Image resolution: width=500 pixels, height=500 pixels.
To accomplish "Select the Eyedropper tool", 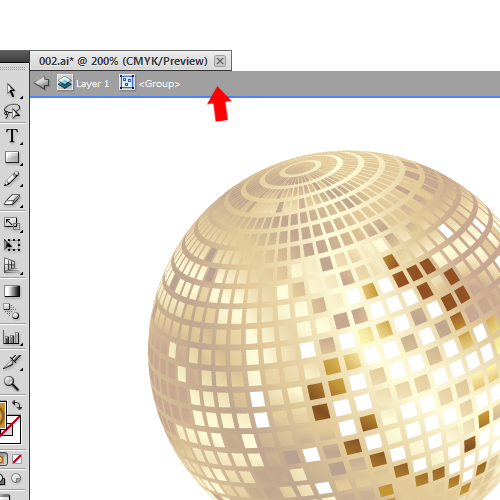I will point(12,362).
